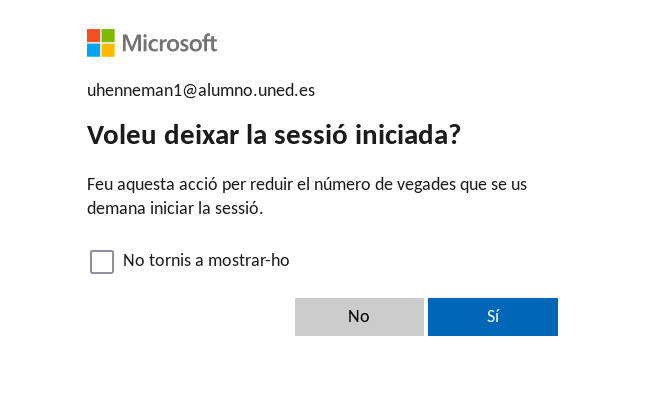
Task: Click the yellow square of Microsoft logo
Action: [108, 50]
